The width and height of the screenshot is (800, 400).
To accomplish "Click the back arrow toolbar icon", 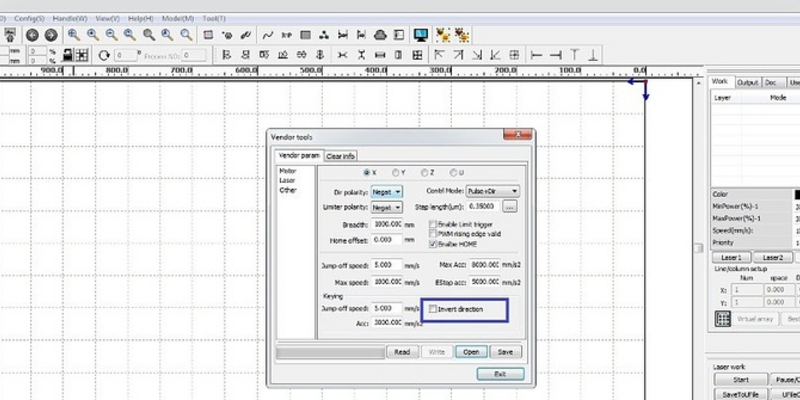I will click(31, 35).
